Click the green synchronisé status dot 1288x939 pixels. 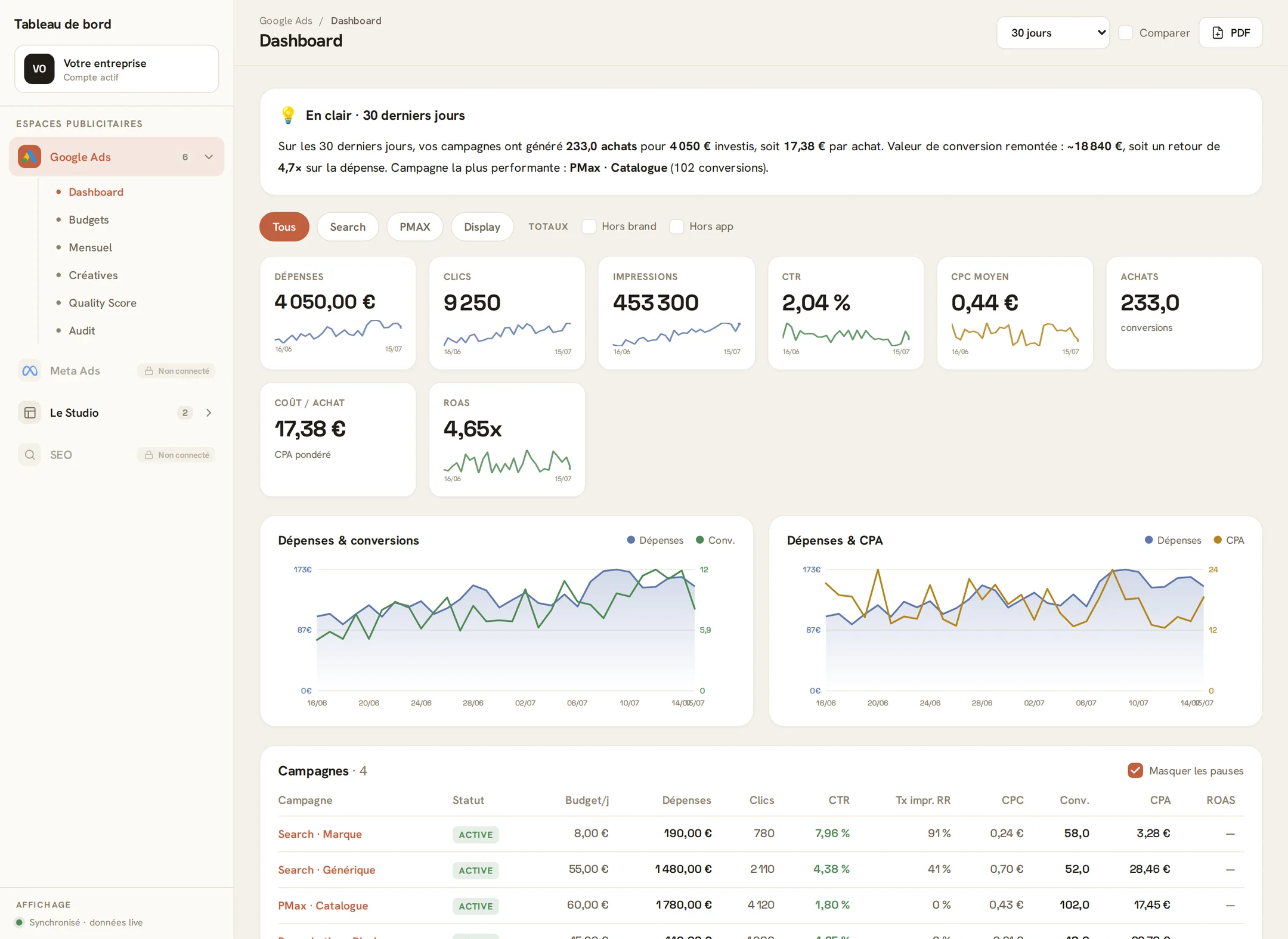(x=19, y=922)
